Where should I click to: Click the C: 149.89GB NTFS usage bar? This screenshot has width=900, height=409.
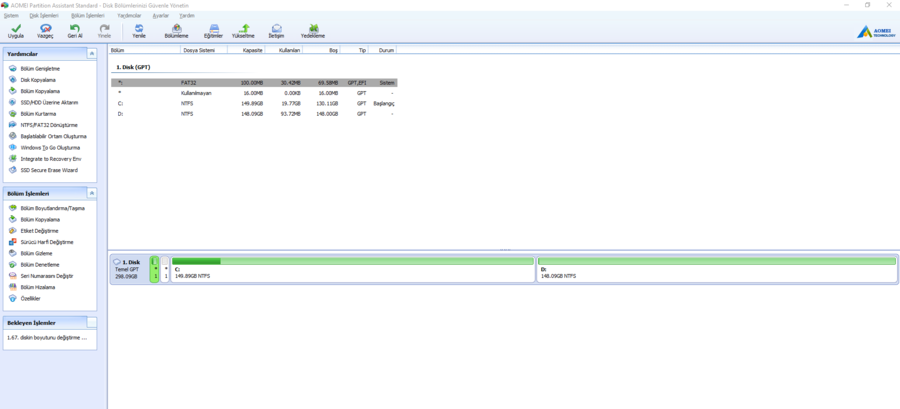(353, 261)
